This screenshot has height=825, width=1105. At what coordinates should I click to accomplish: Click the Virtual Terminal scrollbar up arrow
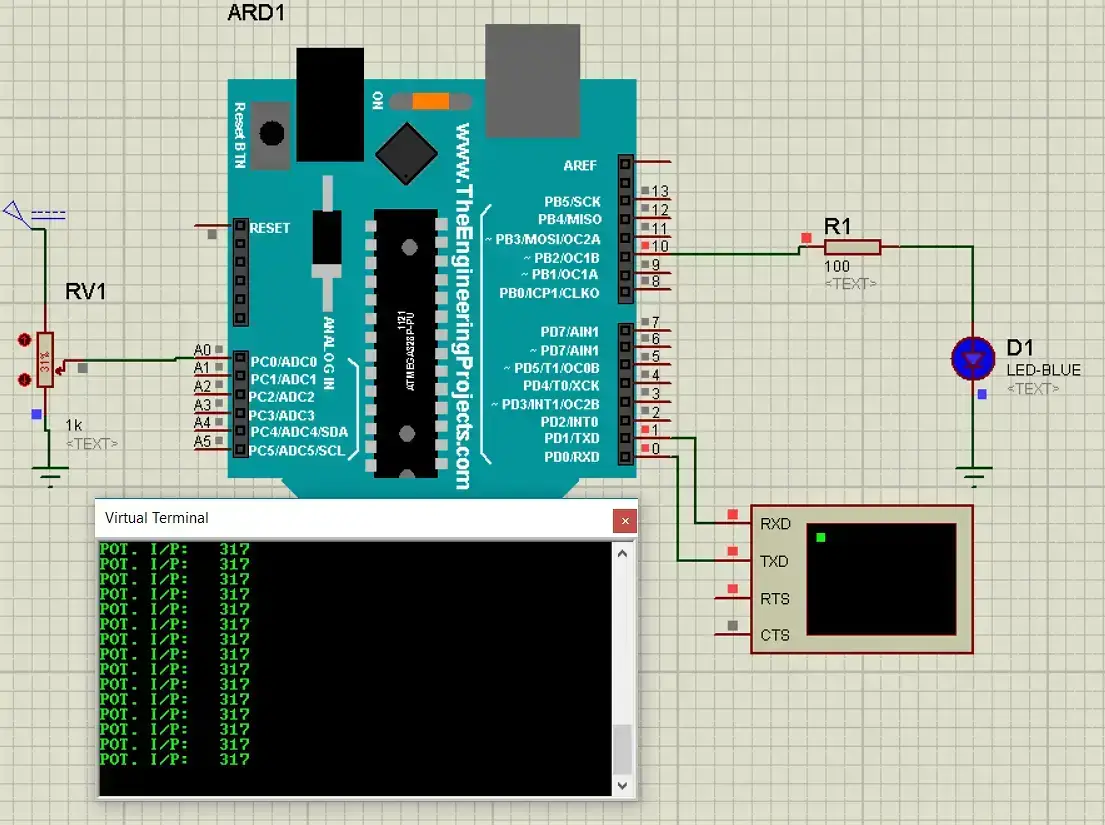tap(622, 554)
